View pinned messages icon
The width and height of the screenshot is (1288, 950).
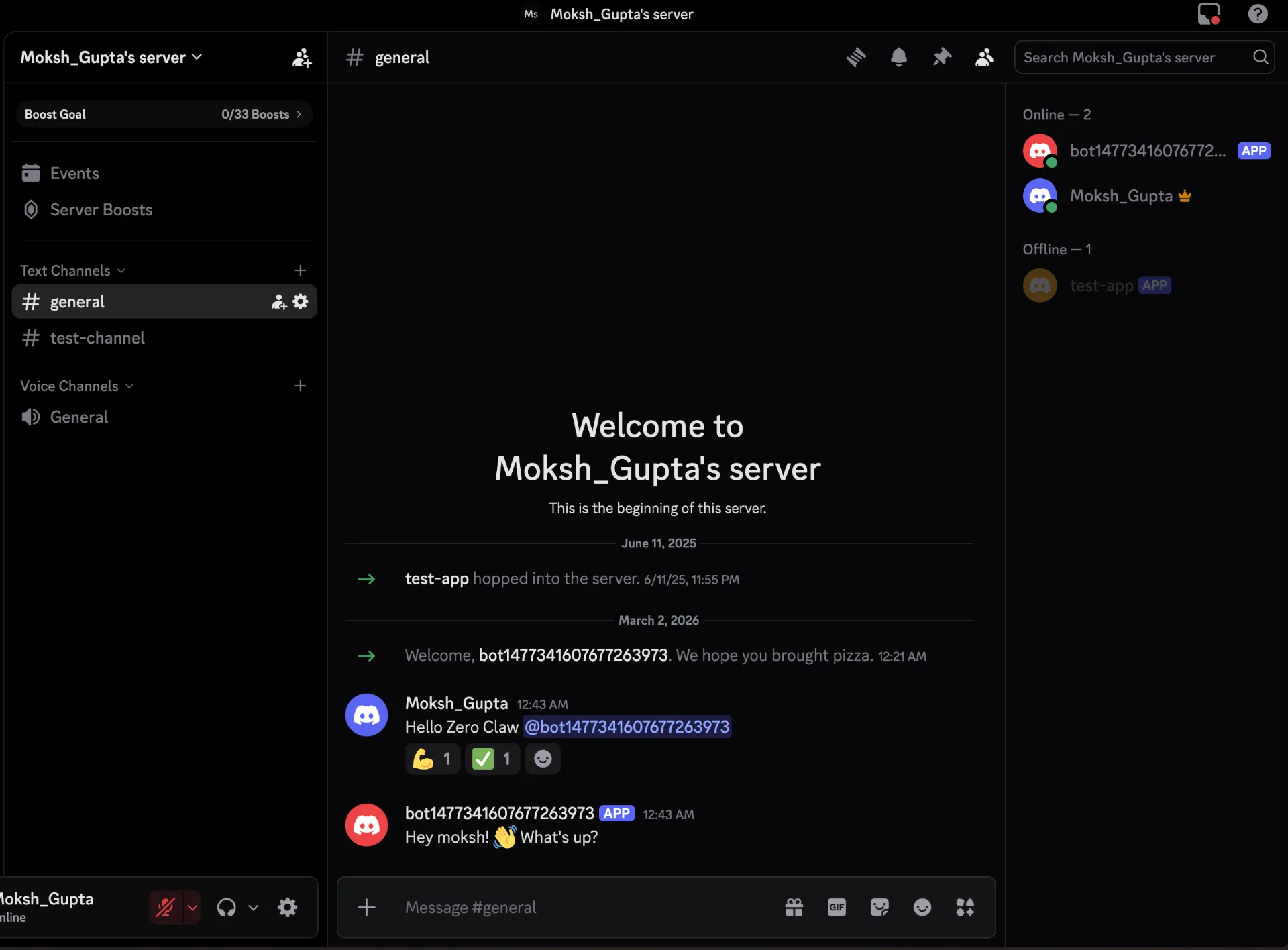(942, 57)
